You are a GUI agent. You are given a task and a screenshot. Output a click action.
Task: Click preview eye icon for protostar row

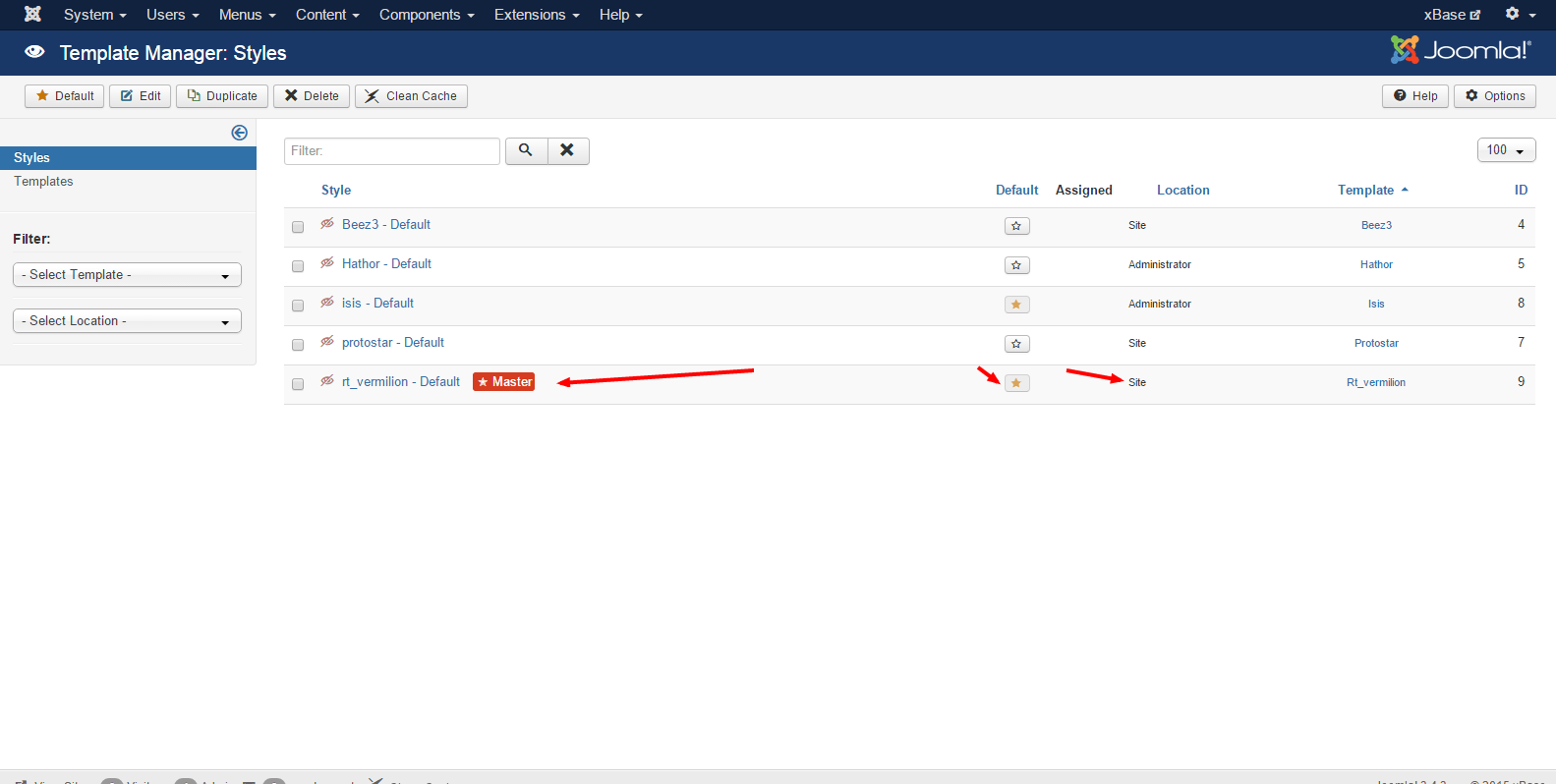coord(327,342)
